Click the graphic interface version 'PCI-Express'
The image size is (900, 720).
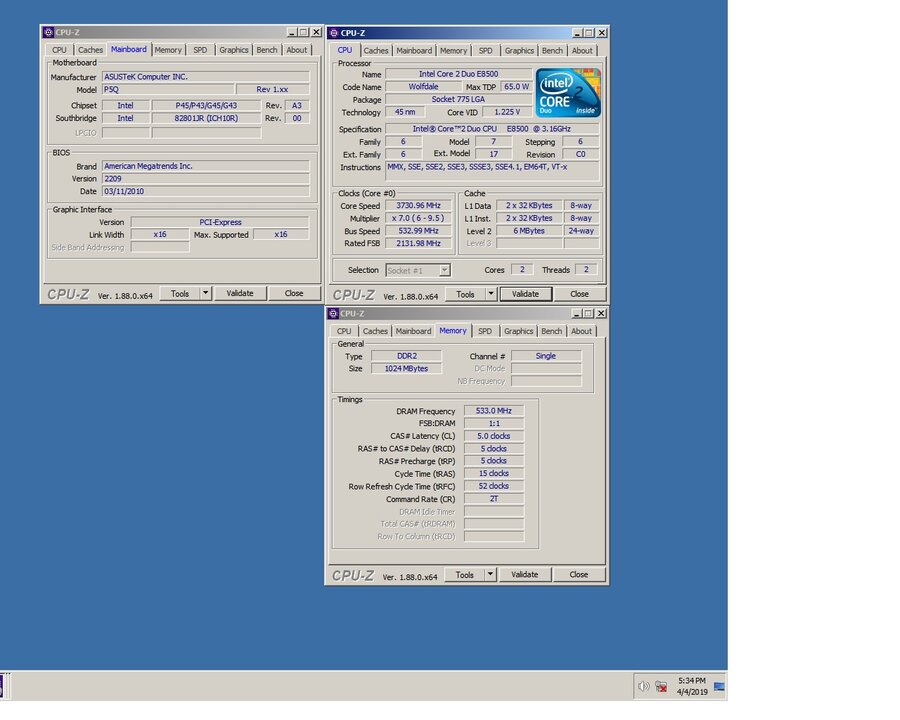(220, 222)
